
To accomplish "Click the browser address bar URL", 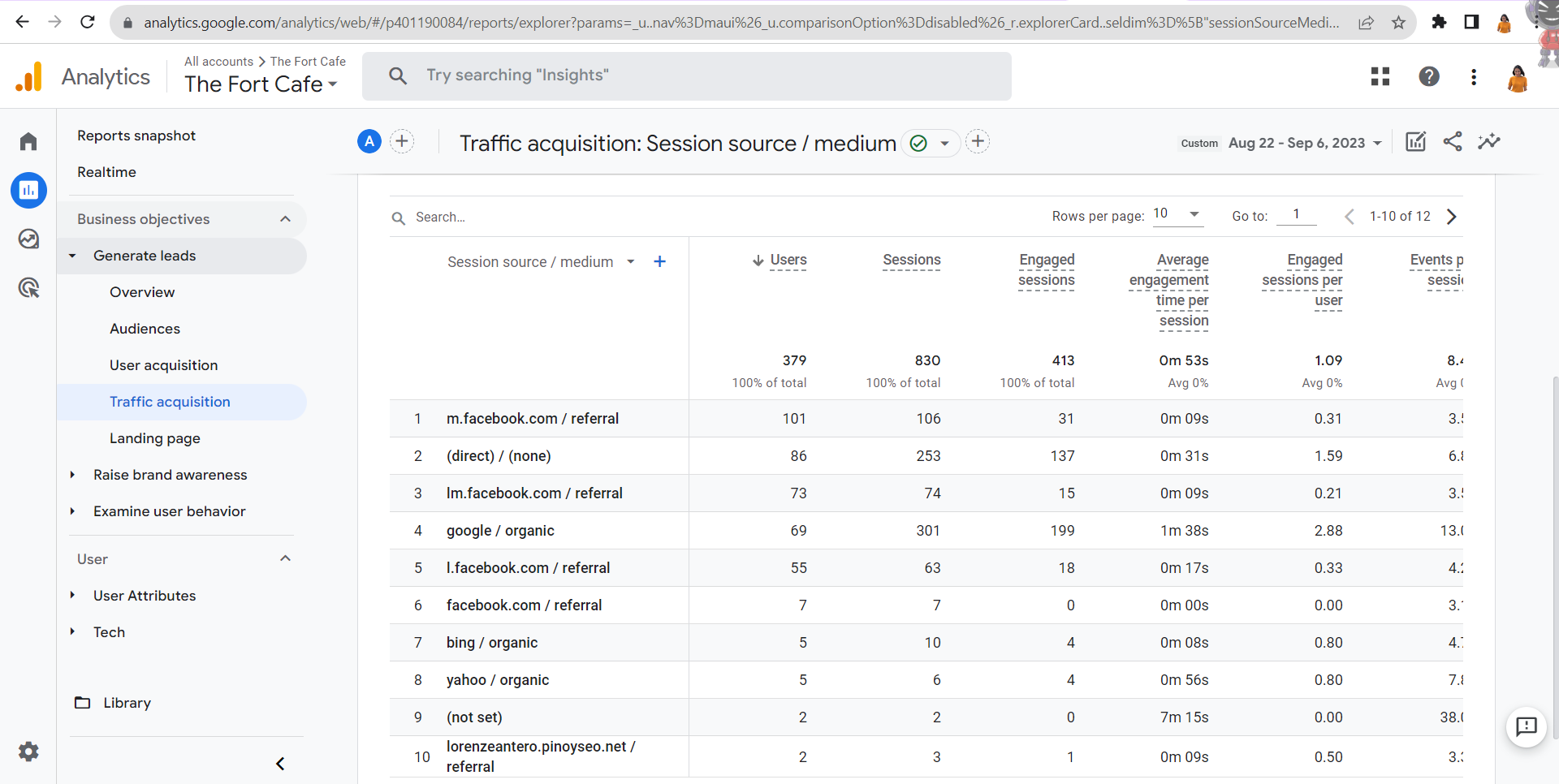I will tap(741, 22).
